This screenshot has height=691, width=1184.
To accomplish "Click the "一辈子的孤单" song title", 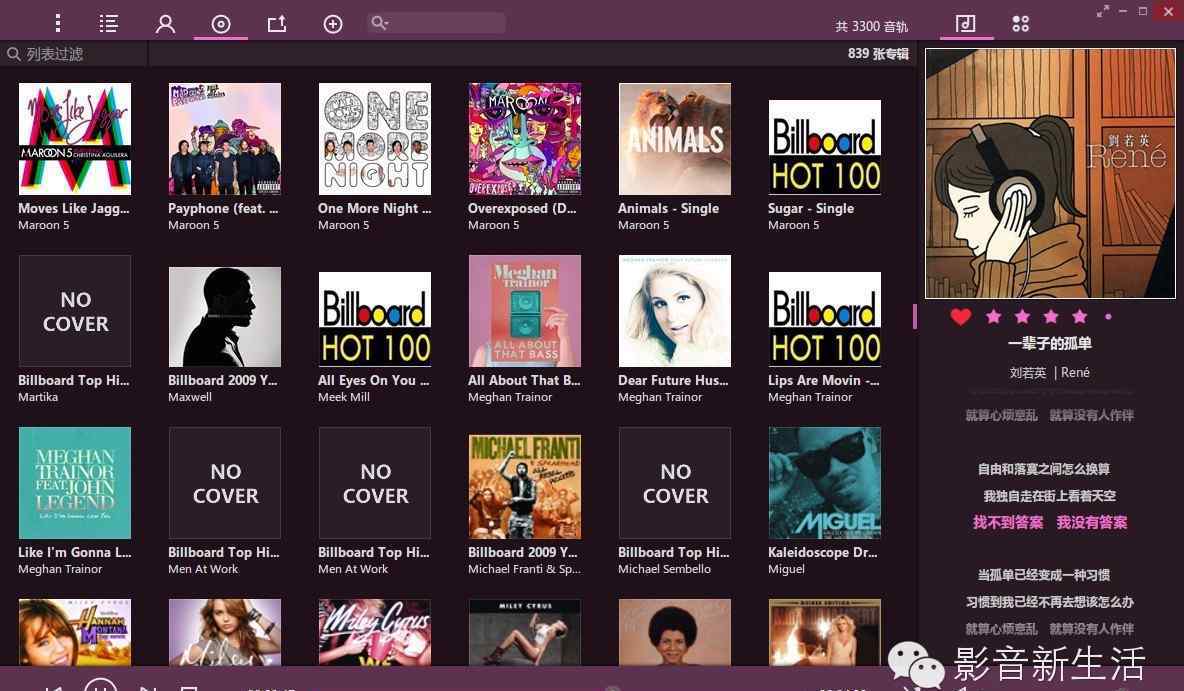I will (x=1050, y=344).
